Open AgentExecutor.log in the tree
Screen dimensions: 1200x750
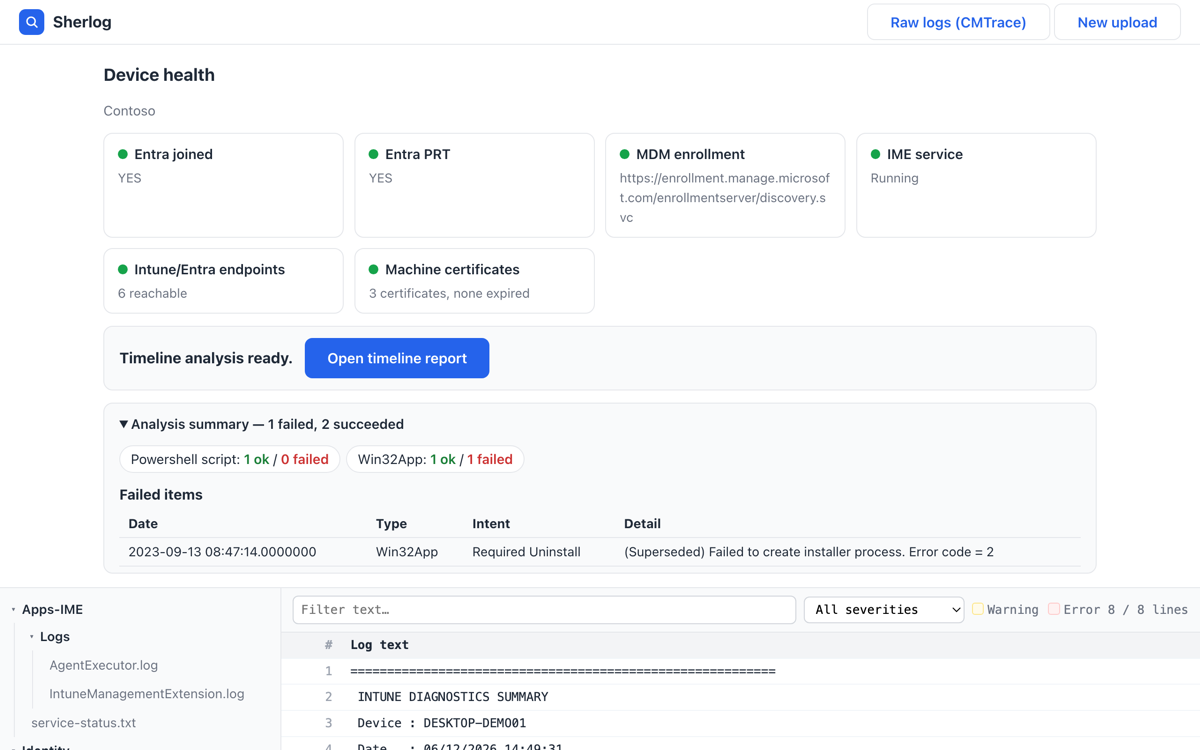[104, 665]
